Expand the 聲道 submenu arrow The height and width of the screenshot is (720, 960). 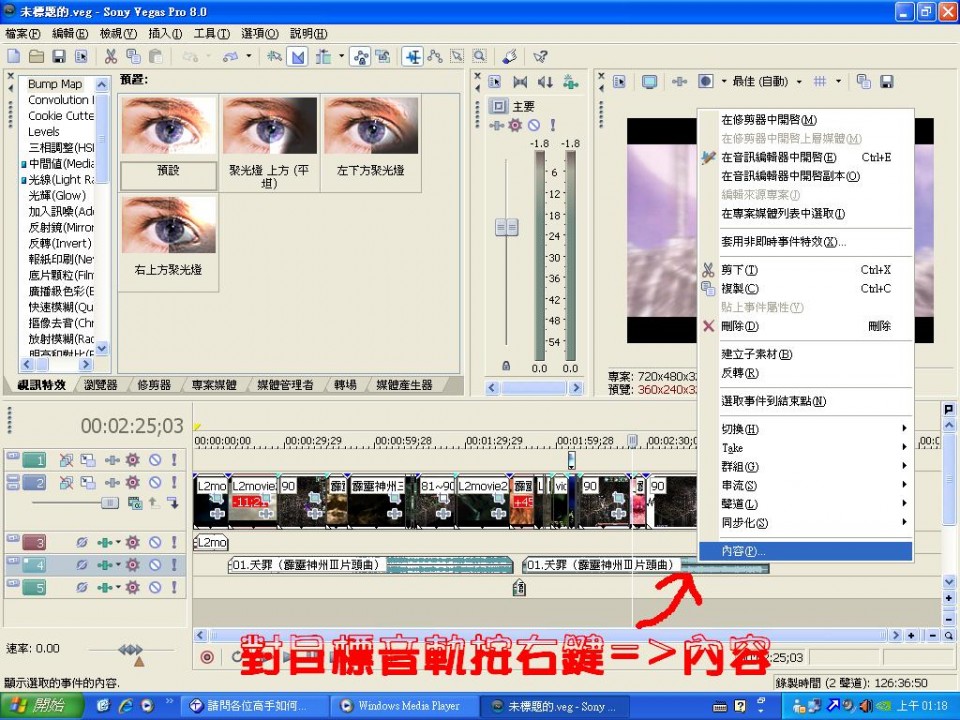click(904, 503)
